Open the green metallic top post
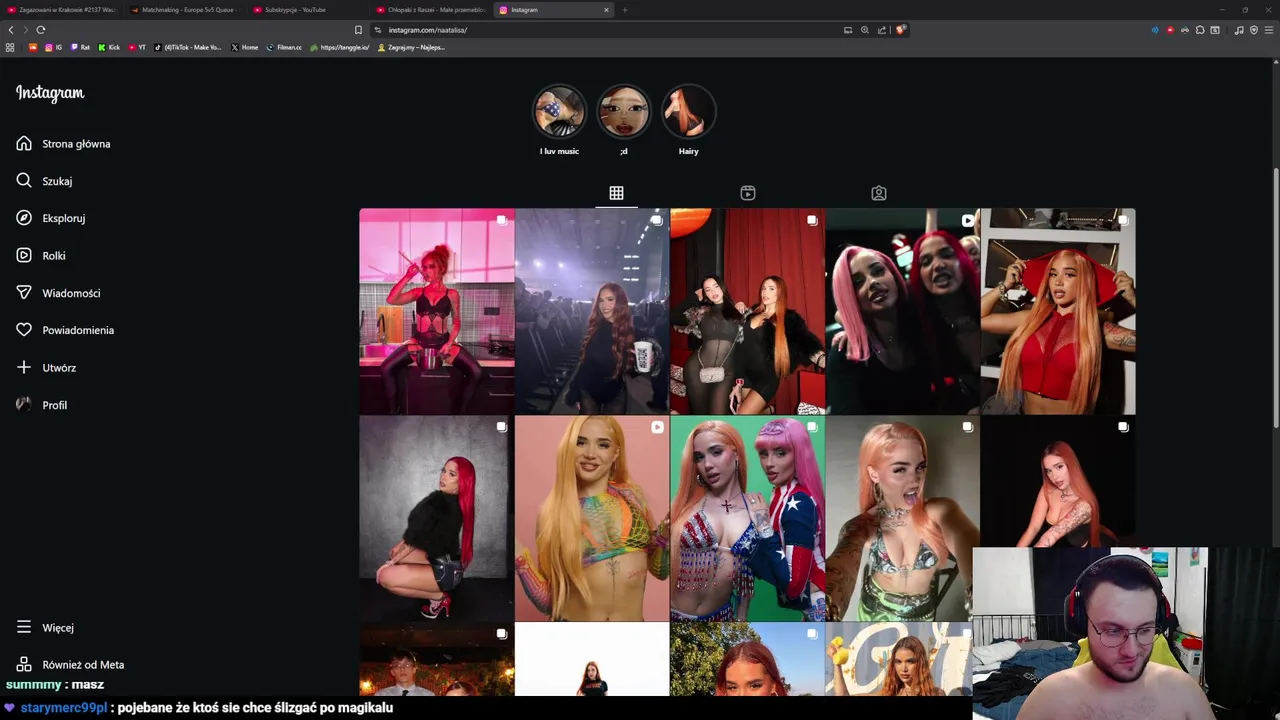This screenshot has height=720, width=1280. point(902,519)
